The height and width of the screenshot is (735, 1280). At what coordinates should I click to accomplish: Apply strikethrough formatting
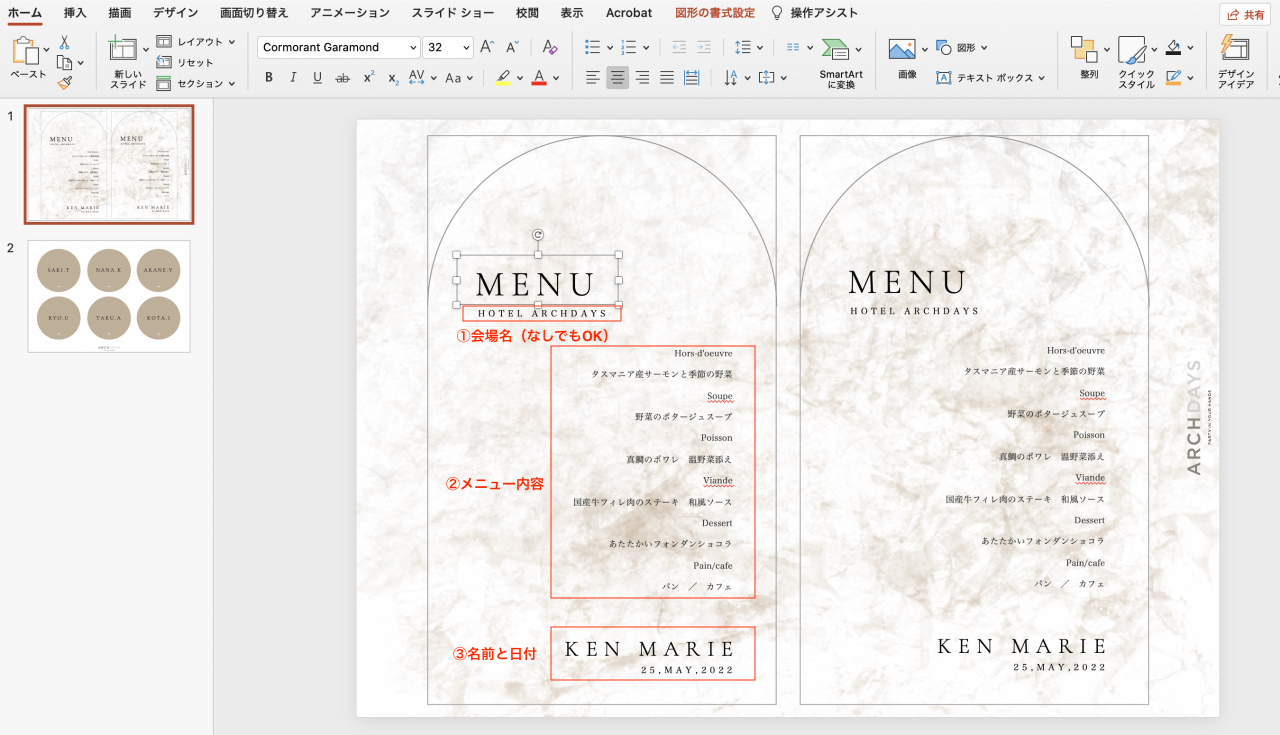[x=340, y=76]
